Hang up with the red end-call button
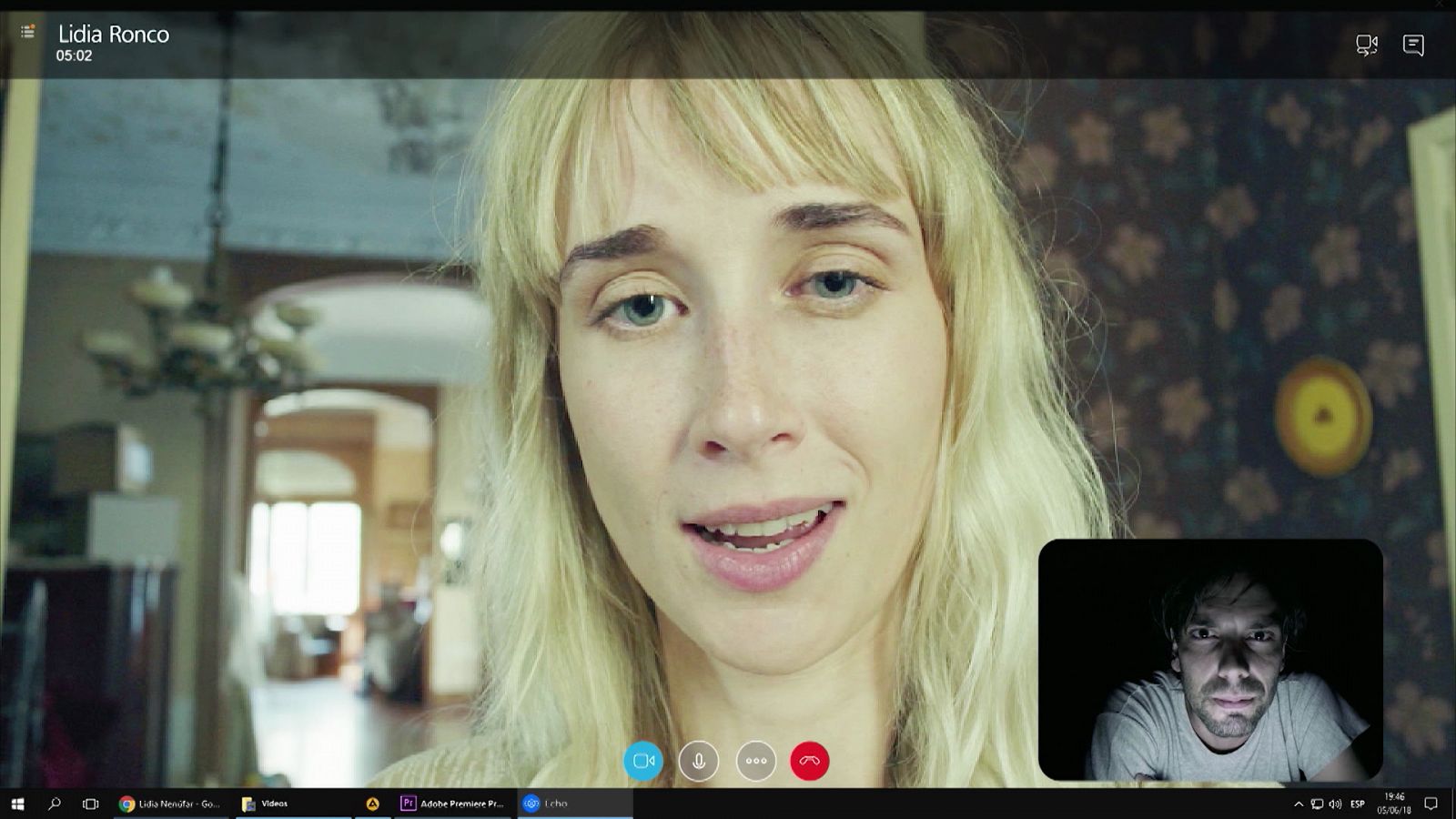The height and width of the screenshot is (819, 1456). click(810, 761)
